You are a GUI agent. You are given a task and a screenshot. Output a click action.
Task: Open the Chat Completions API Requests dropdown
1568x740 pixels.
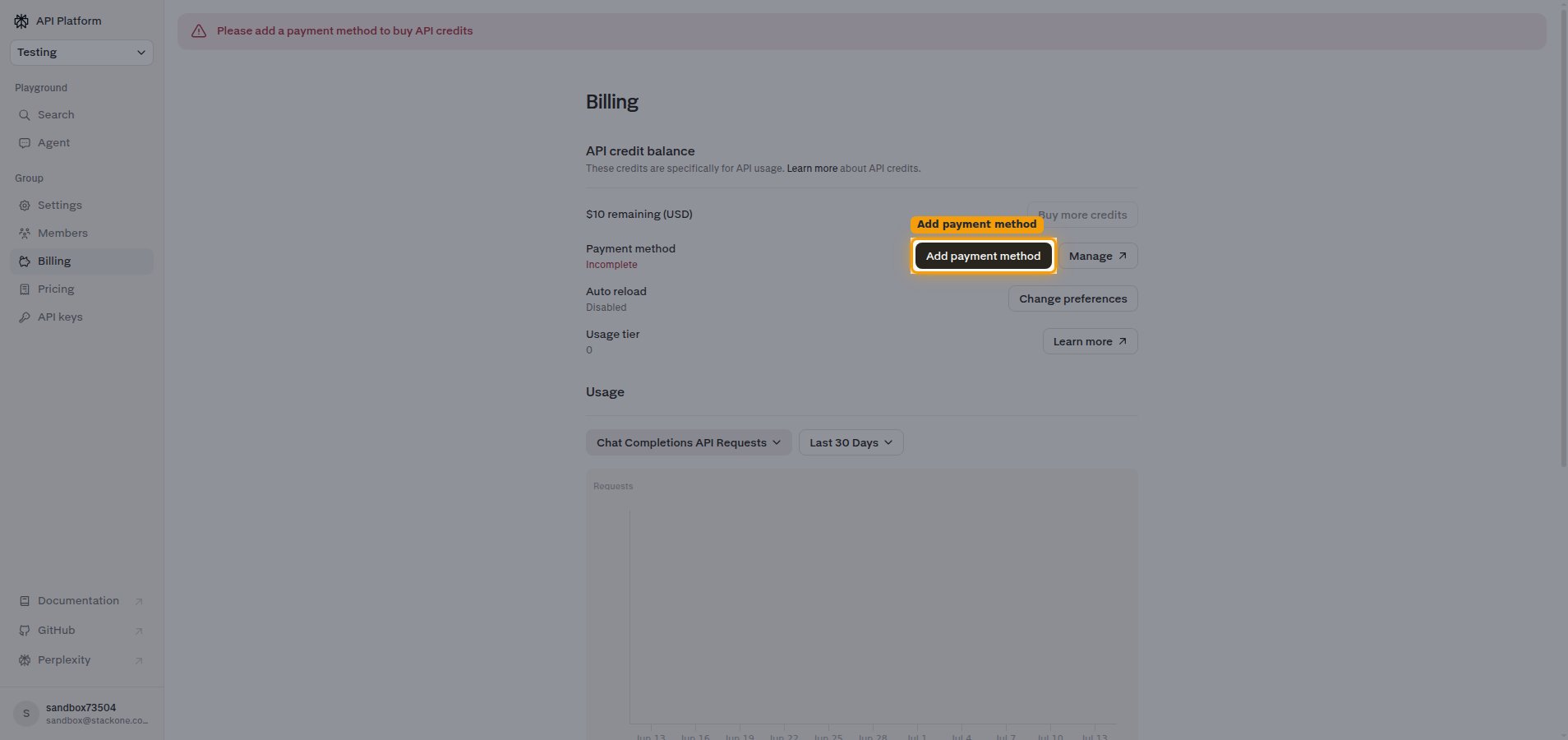689,442
